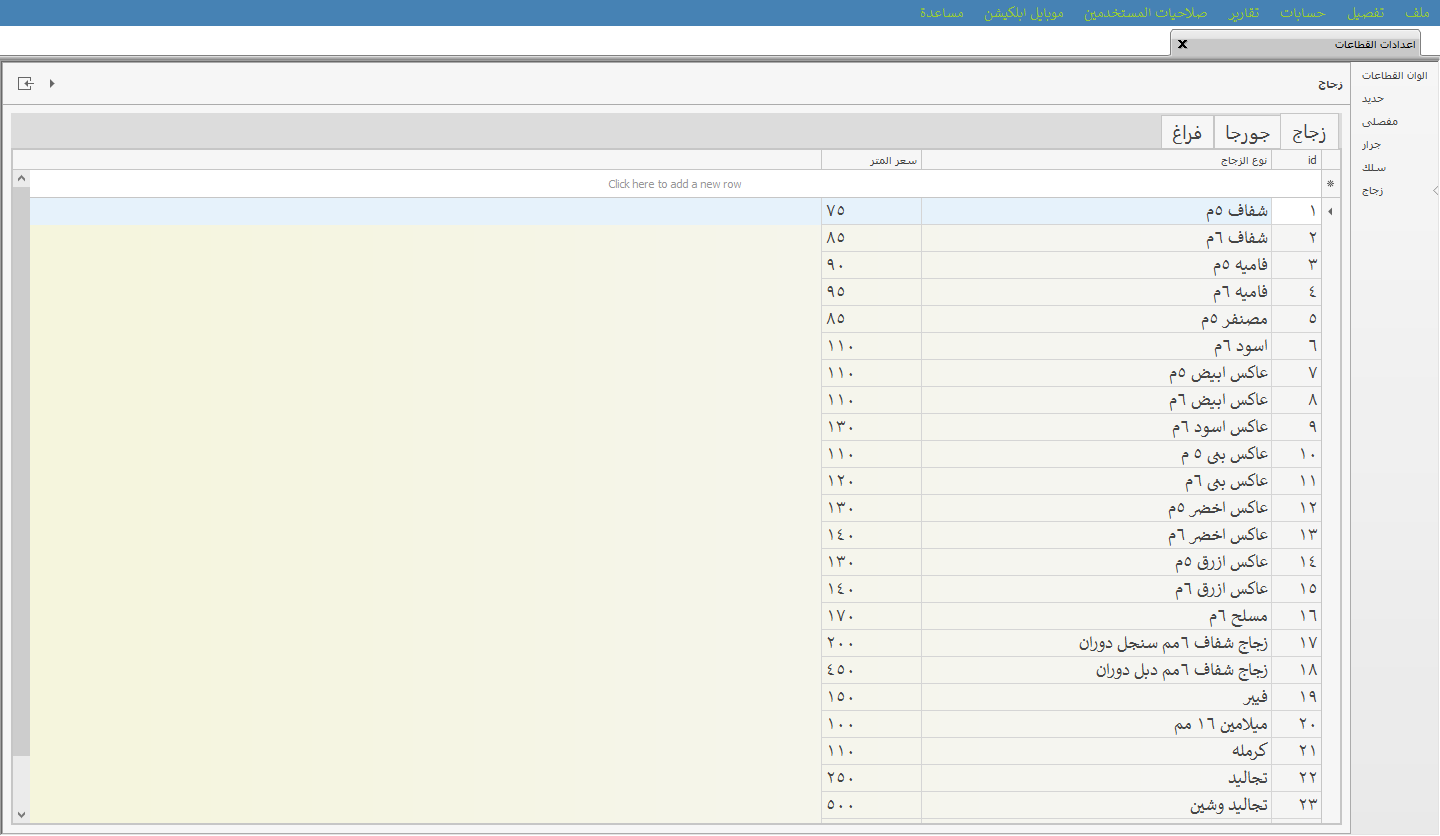Select الوان القطاعات in the side list
This screenshot has width=1440, height=836.
tap(1394, 75)
